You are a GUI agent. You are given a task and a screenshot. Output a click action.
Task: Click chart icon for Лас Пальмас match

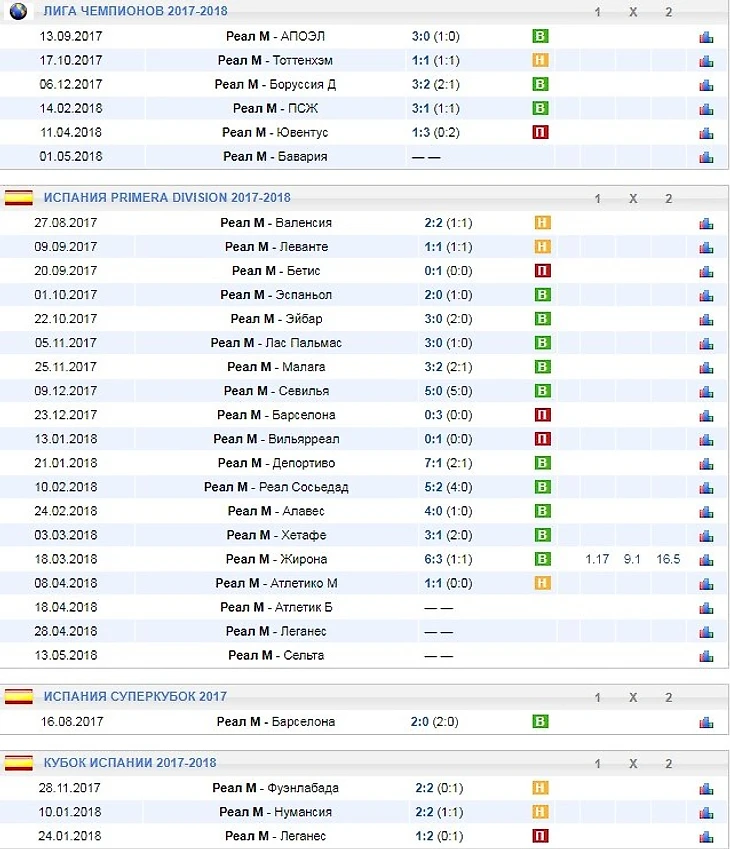[x=706, y=343]
